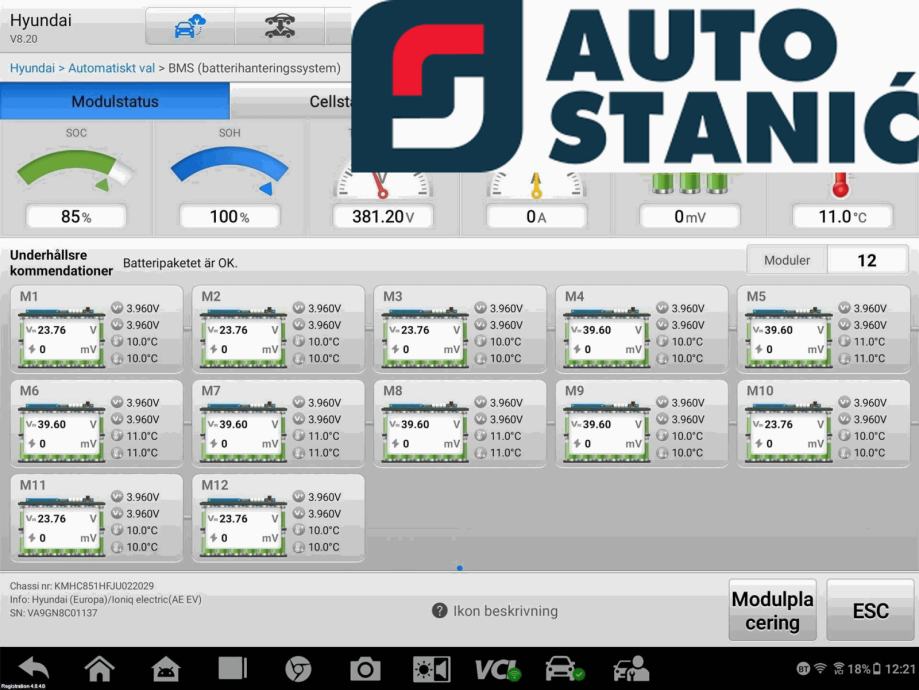The image size is (919, 690).
Task: Open the Android house launcher icon
Action: (x=166, y=669)
